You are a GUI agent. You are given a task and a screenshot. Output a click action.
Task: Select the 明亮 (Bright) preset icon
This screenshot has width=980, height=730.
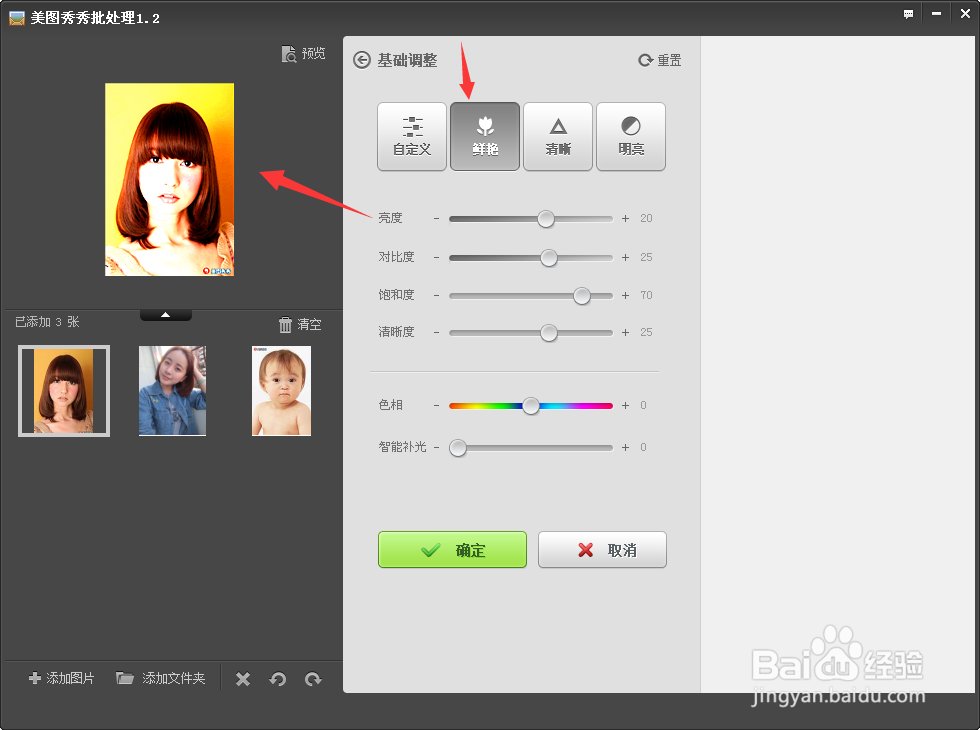point(630,136)
